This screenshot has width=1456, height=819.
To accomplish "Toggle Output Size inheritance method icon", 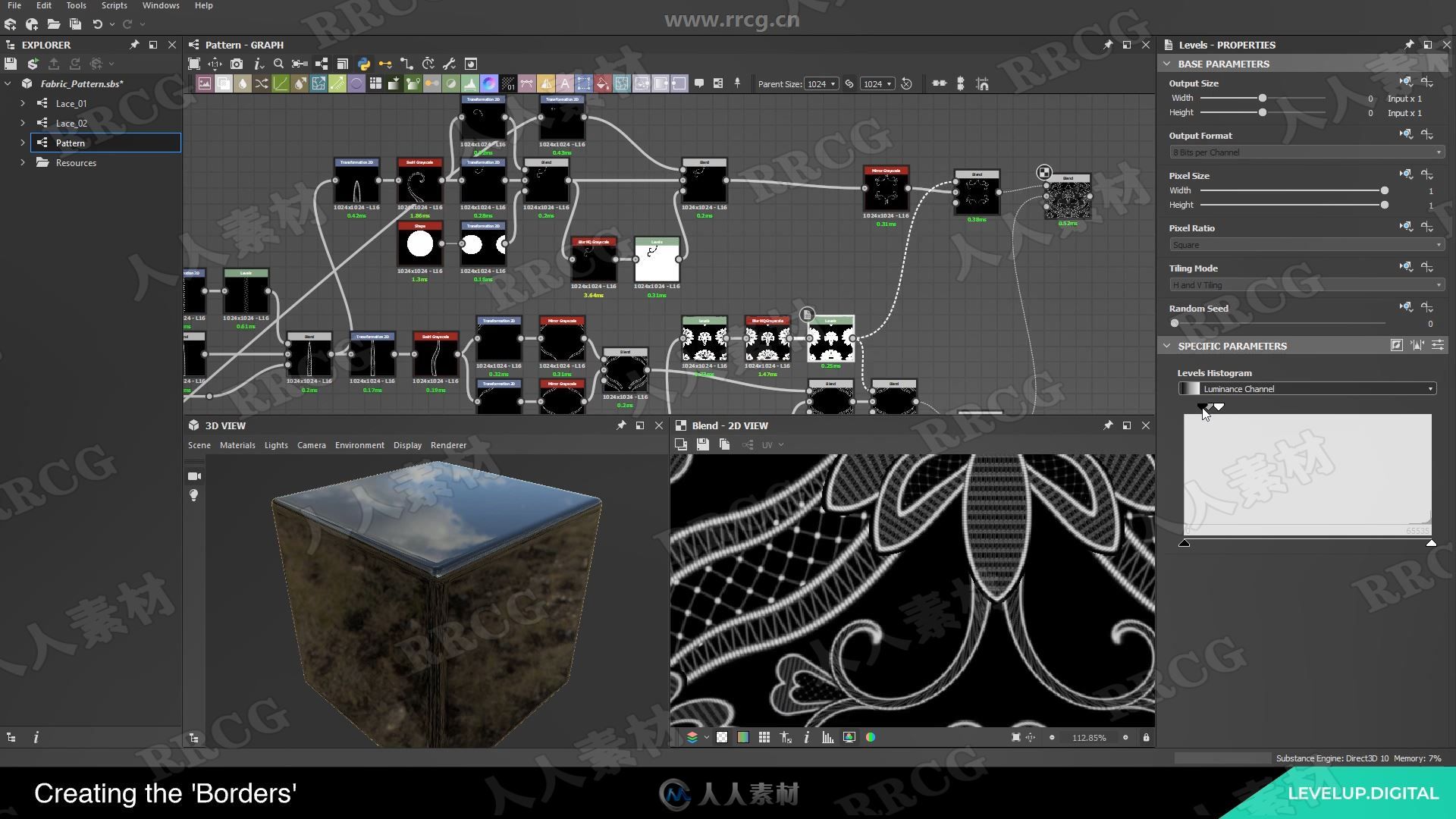I will click(1406, 82).
